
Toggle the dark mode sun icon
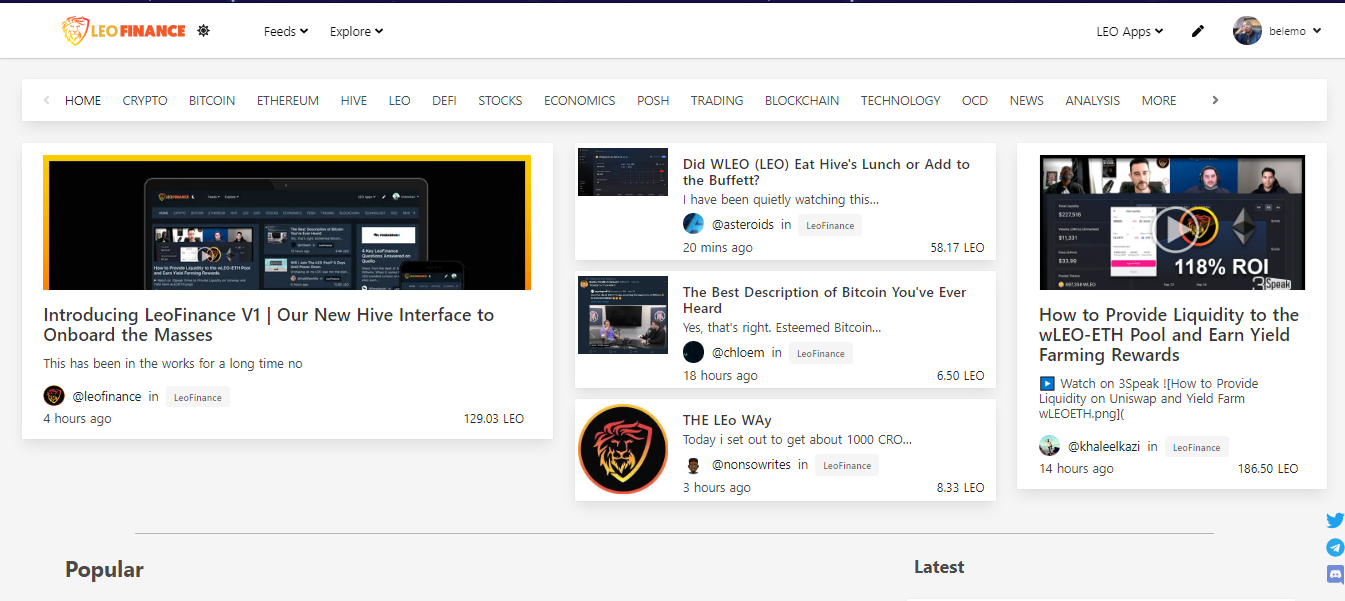(204, 31)
